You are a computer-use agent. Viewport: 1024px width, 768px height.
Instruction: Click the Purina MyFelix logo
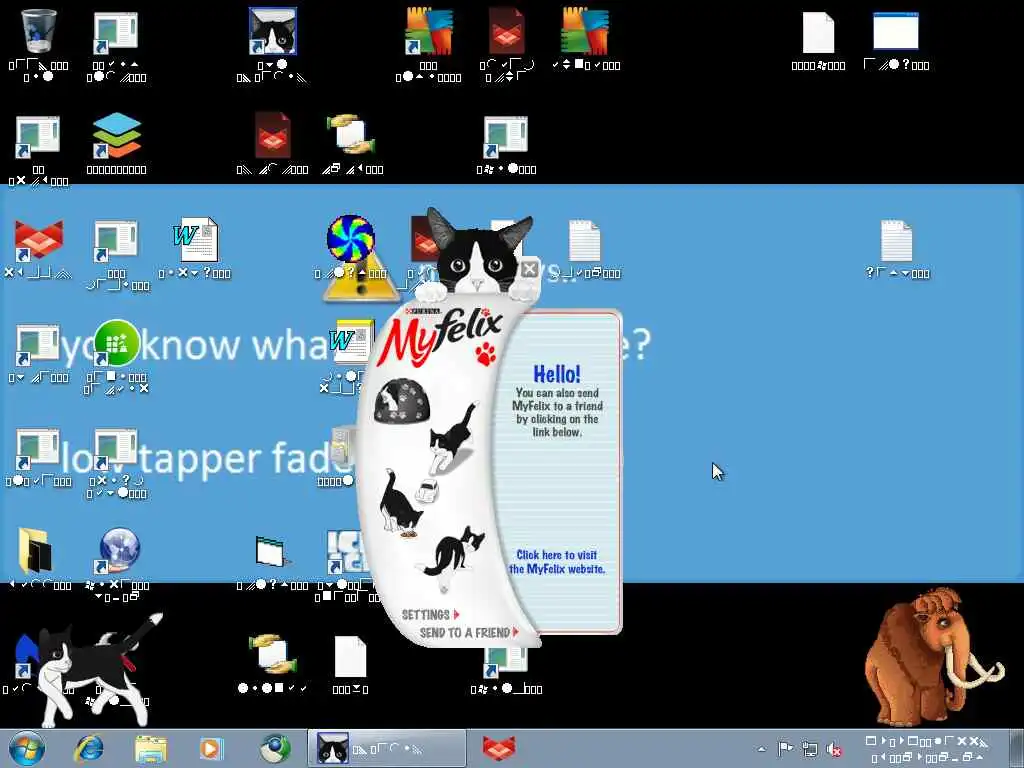pos(440,335)
